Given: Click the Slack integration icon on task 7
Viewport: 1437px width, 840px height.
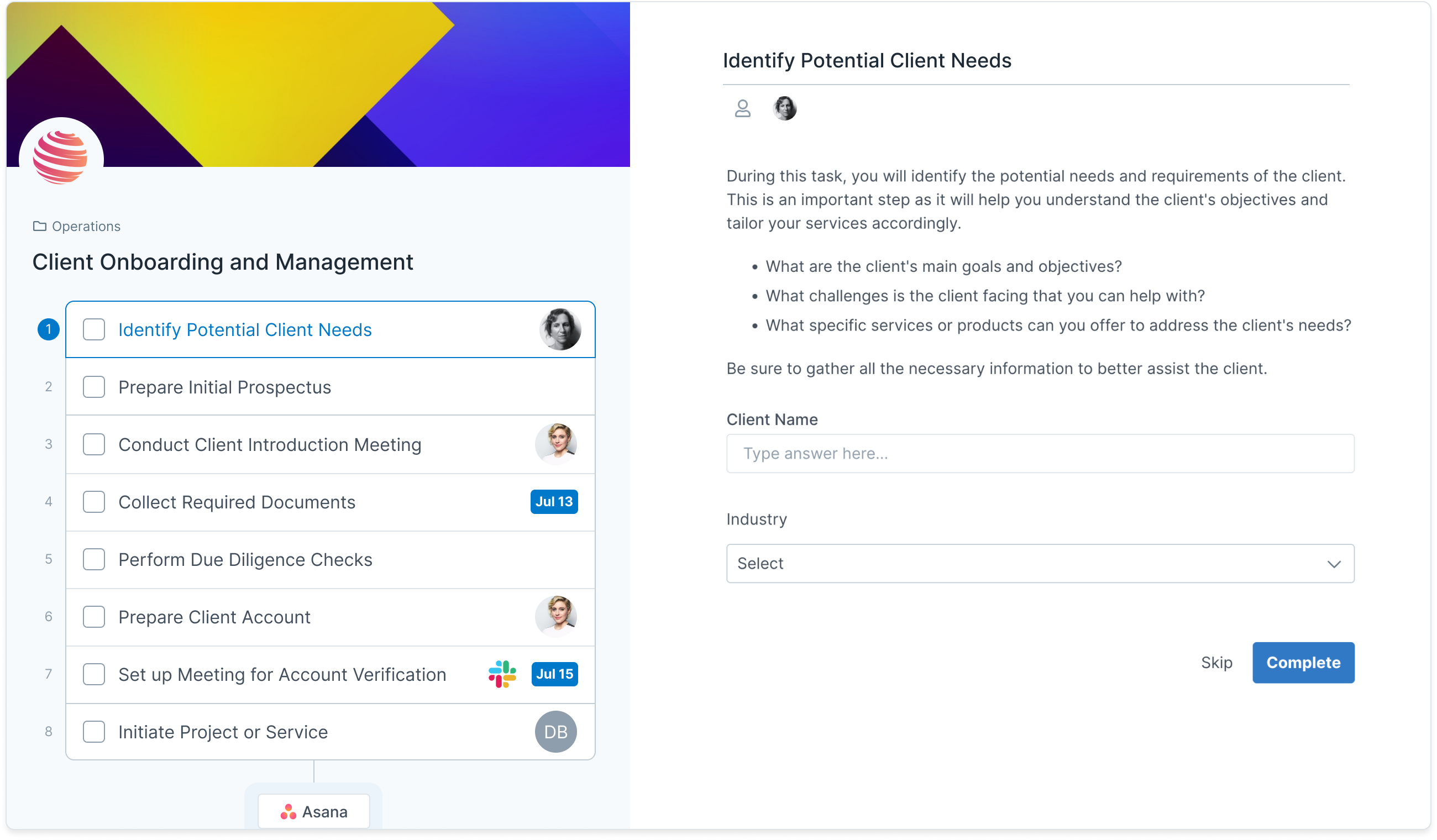Looking at the screenshot, I should [x=502, y=674].
